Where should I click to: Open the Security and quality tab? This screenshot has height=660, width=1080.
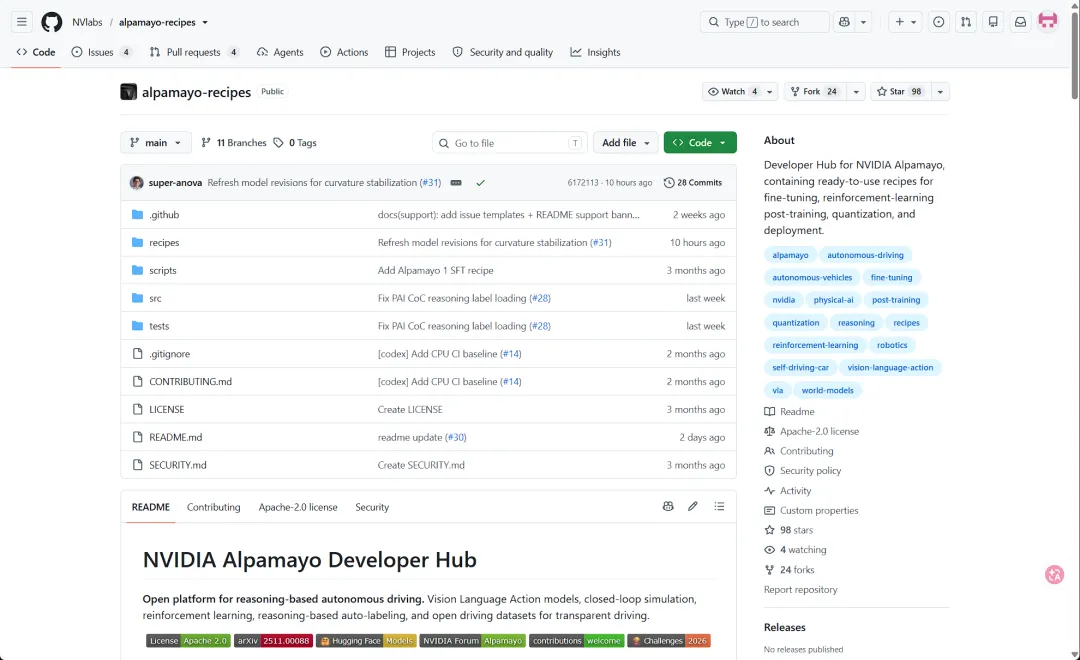click(503, 52)
